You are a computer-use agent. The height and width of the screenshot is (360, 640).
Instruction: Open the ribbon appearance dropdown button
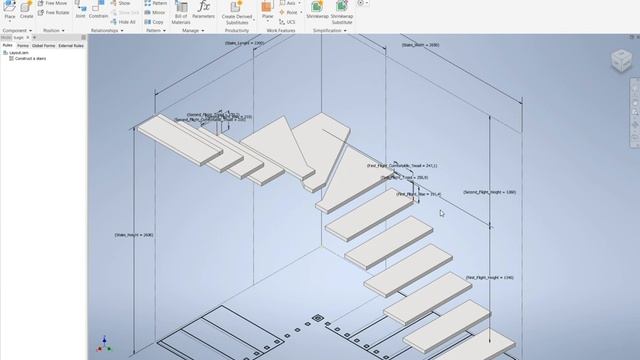[362, 3]
